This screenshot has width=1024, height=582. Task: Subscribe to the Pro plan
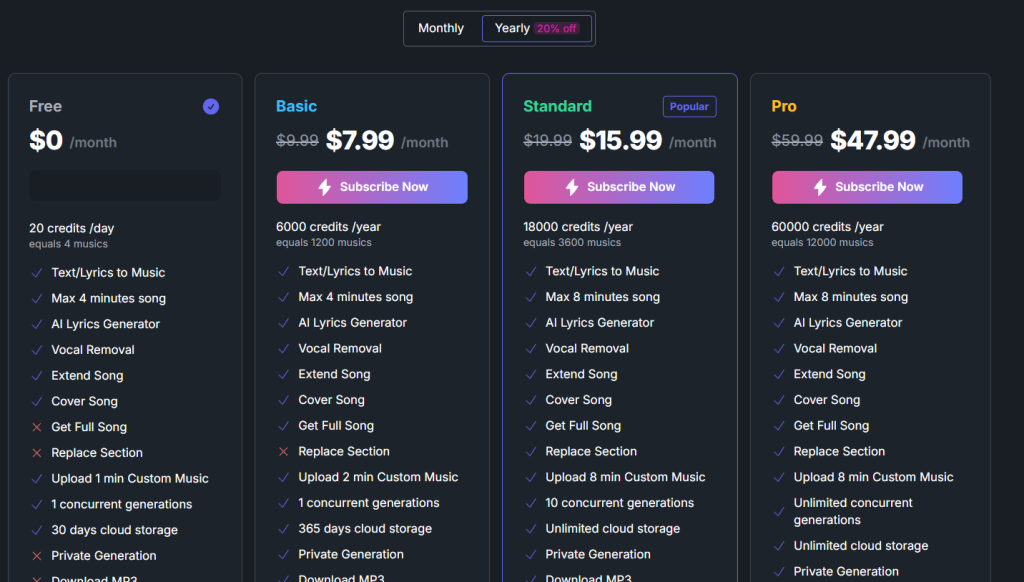point(867,187)
